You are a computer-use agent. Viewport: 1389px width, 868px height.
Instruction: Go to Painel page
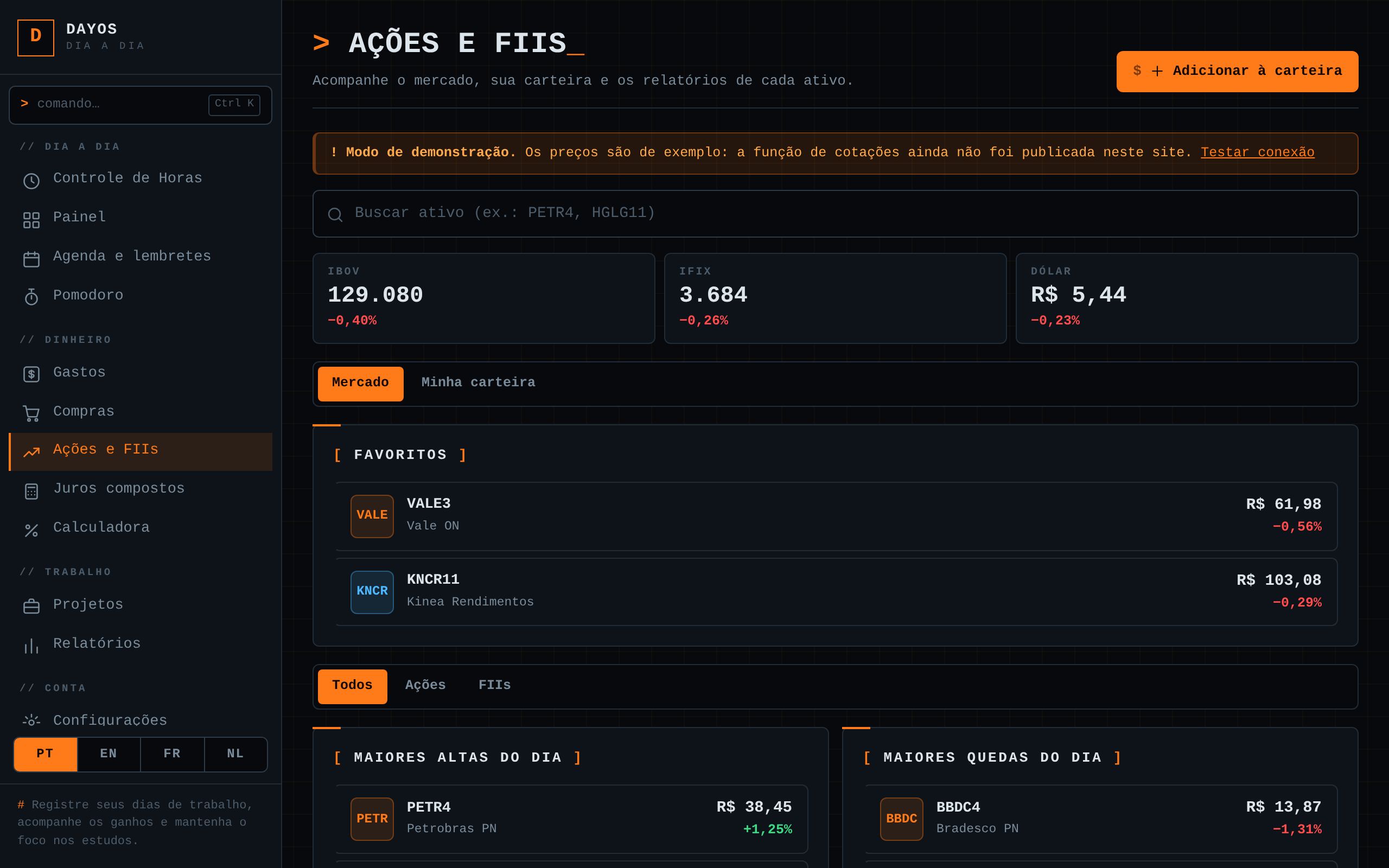click(141, 219)
